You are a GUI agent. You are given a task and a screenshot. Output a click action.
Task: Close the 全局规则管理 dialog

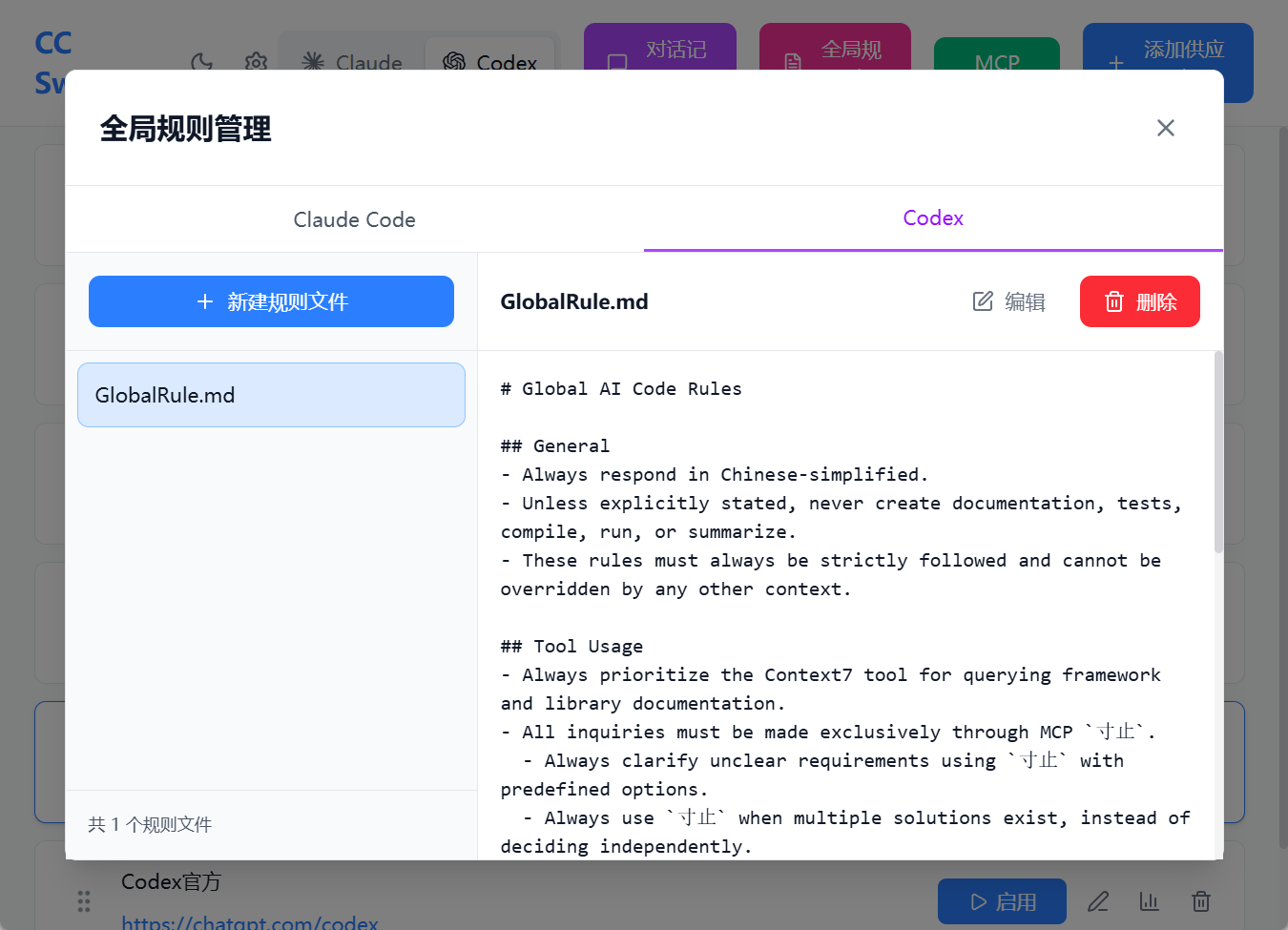click(x=1165, y=128)
